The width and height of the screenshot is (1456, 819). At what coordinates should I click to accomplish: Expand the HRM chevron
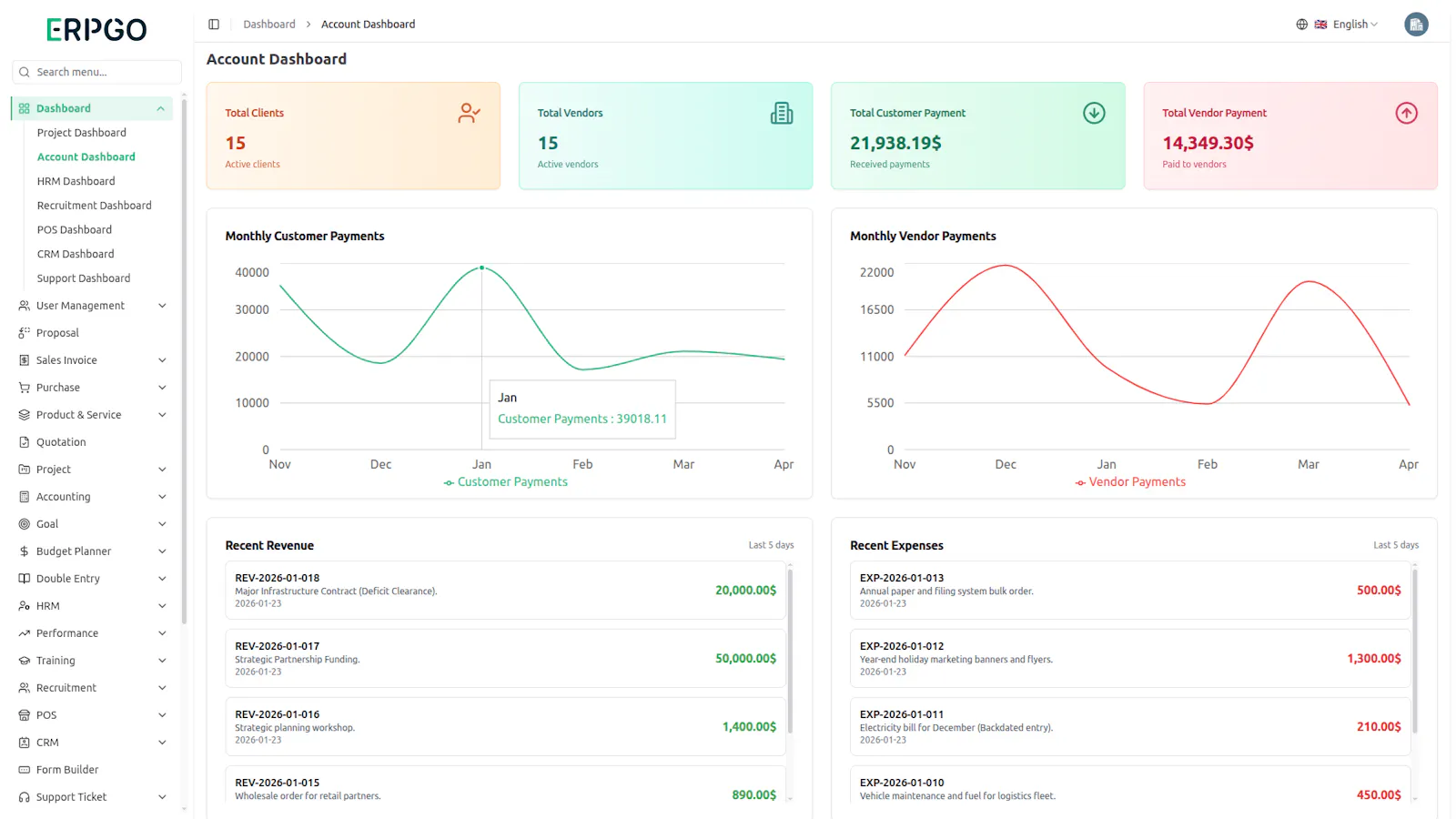162,606
